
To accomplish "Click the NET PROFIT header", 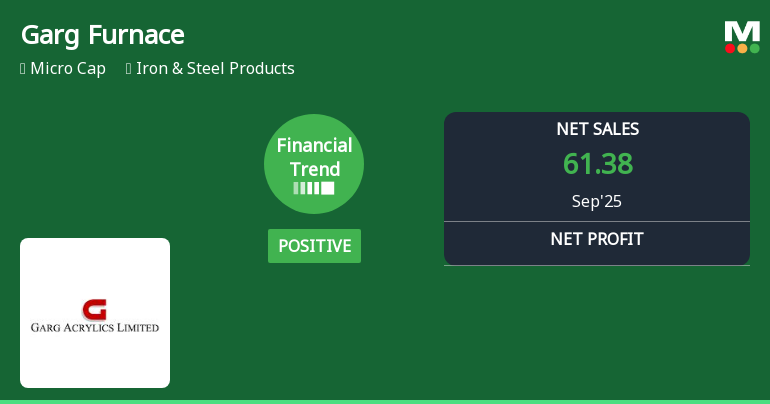I will tap(597, 239).
